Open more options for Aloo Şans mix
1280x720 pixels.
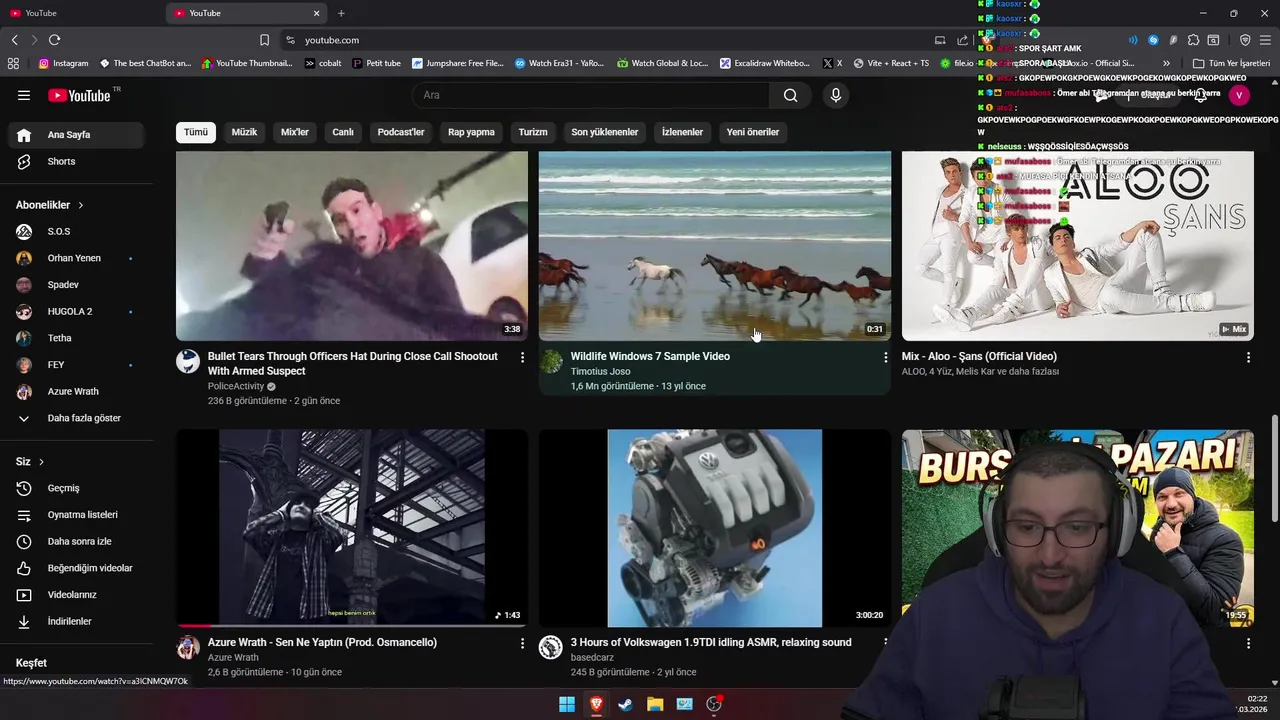coord(1248,357)
